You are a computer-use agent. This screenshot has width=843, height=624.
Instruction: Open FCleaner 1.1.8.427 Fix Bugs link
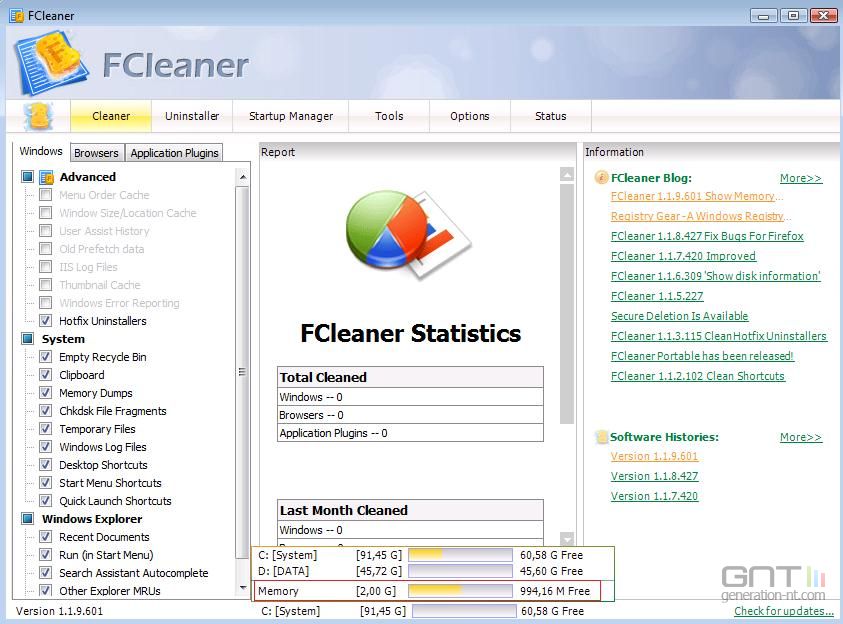click(707, 236)
